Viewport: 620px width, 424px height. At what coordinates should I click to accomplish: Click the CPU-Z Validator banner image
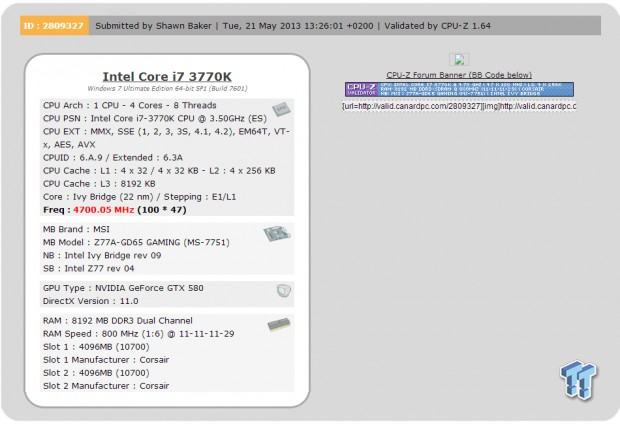click(x=459, y=89)
